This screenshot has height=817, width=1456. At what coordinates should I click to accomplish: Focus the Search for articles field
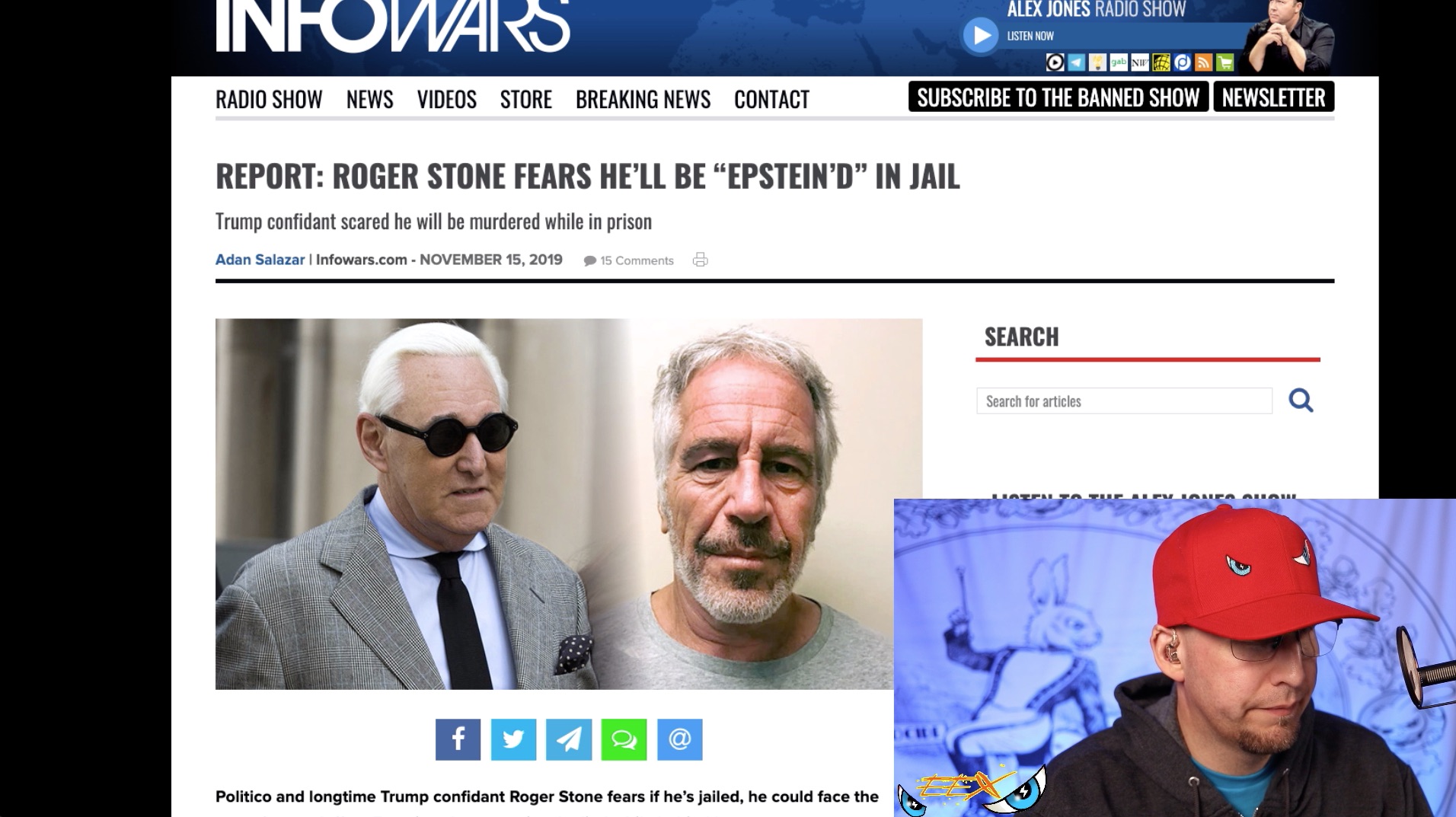pyautogui.click(x=1124, y=401)
